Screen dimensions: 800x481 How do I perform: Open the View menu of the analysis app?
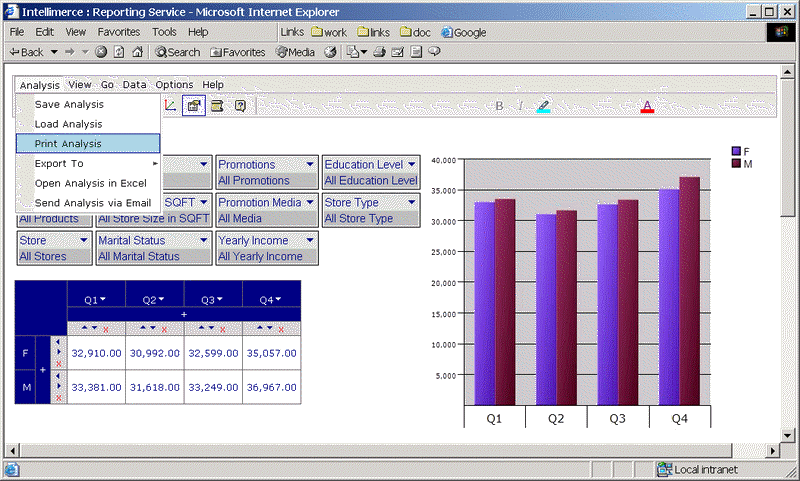(x=80, y=85)
